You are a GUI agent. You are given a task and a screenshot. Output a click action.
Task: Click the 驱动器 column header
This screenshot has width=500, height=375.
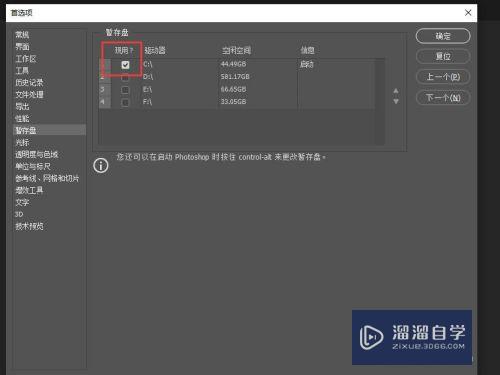(155, 50)
